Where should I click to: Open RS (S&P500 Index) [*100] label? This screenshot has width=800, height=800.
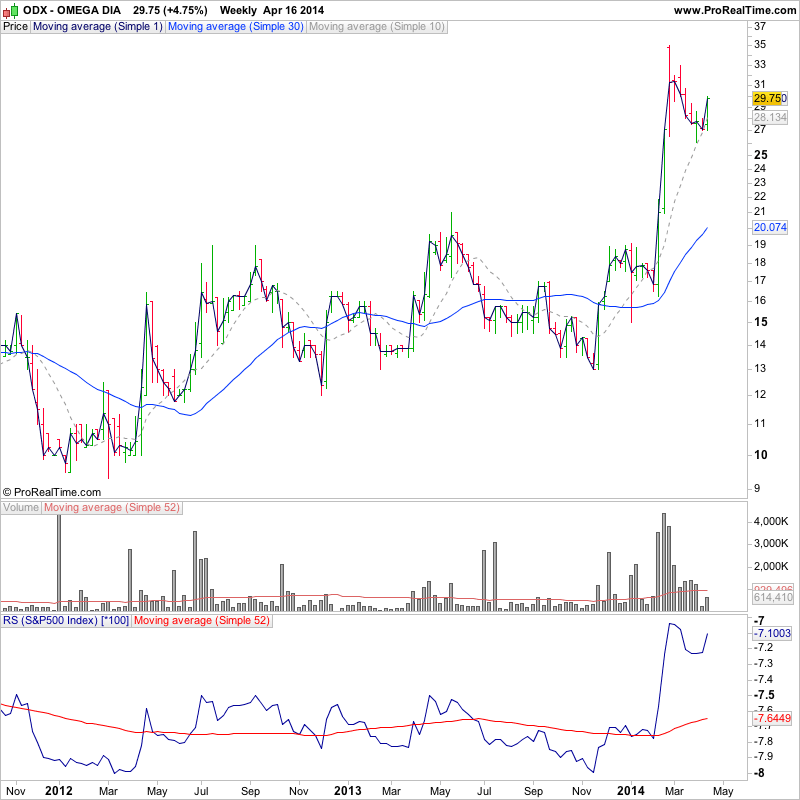[x=66, y=621]
